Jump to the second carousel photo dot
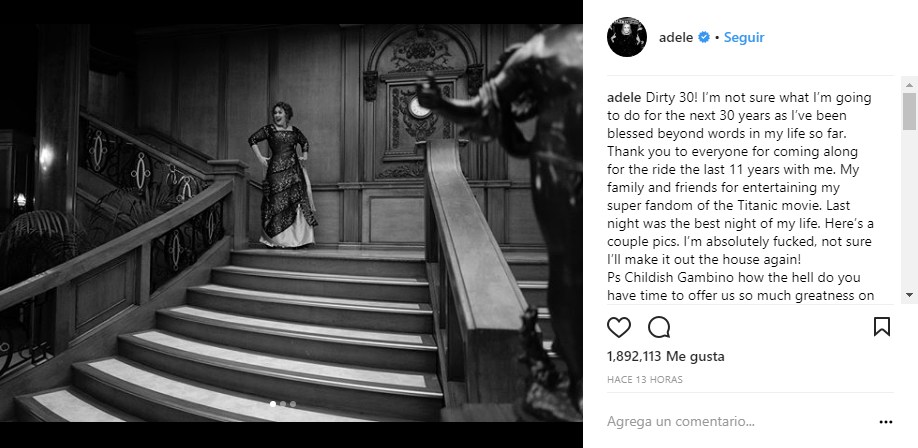 click(x=283, y=403)
